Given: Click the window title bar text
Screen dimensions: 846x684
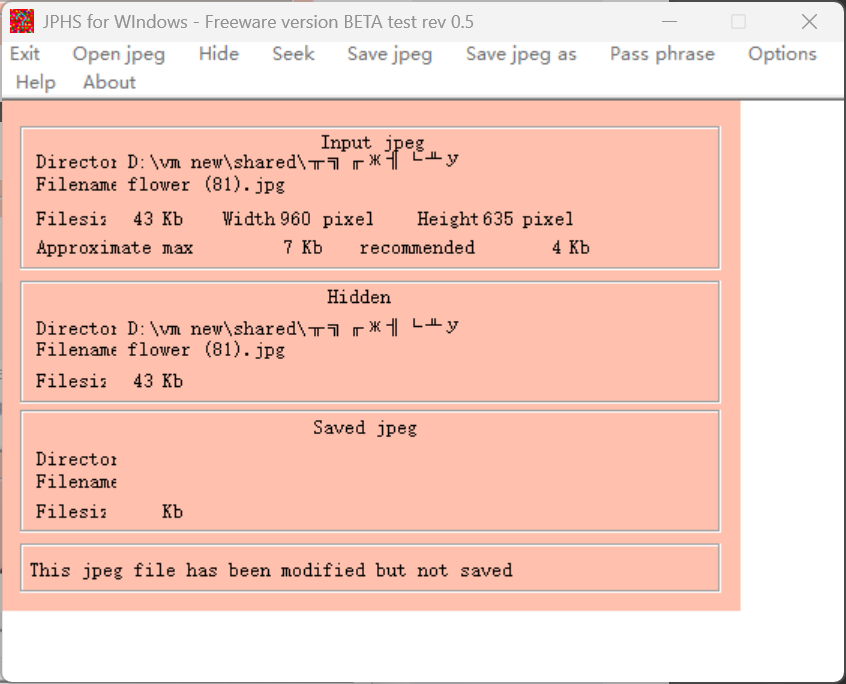Looking at the screenshot, I should point(258,21).
